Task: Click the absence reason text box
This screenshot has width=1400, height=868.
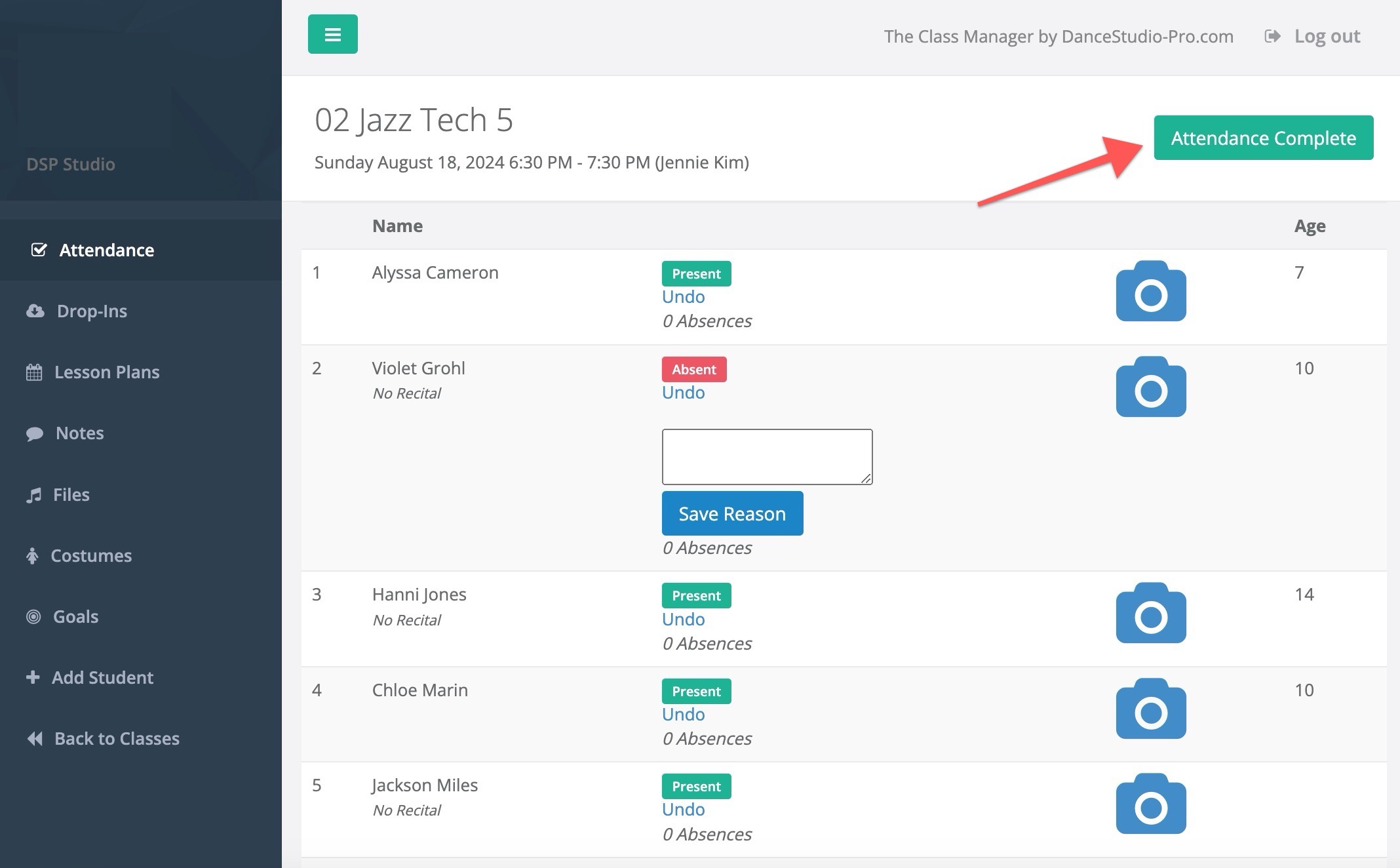Action: (x=766, y=457)
